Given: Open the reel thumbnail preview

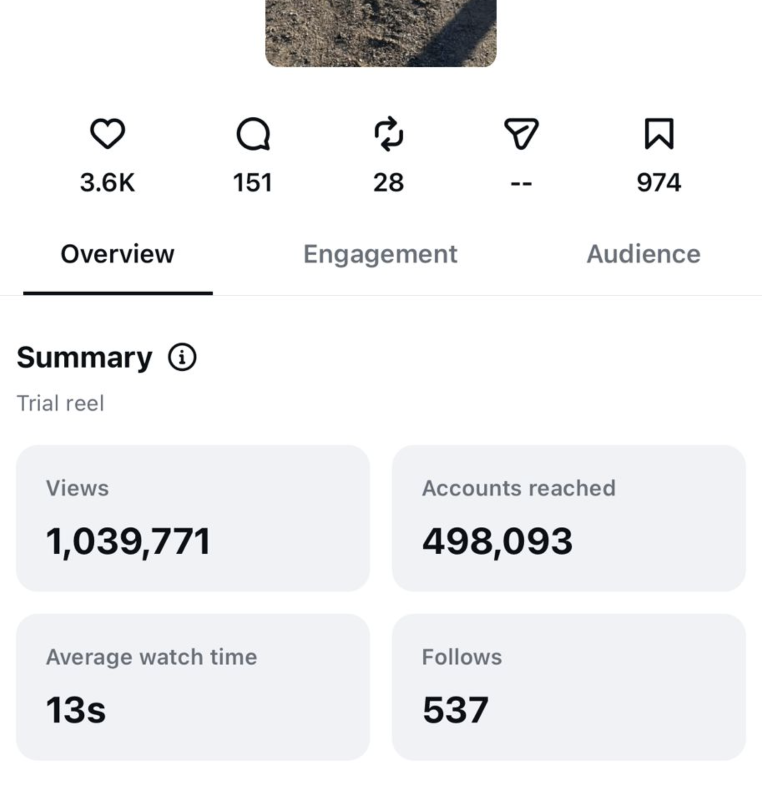Looking at the screenshot, I should (x=380, y=33).
